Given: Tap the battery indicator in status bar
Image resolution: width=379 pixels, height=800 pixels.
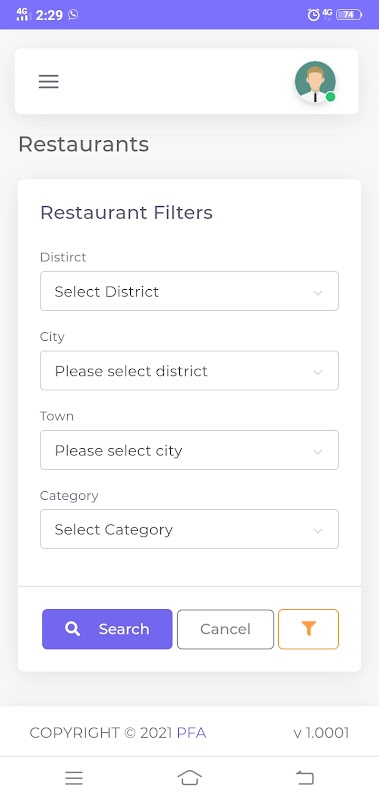Looking at the screenshot, I should tap(349, 15).
